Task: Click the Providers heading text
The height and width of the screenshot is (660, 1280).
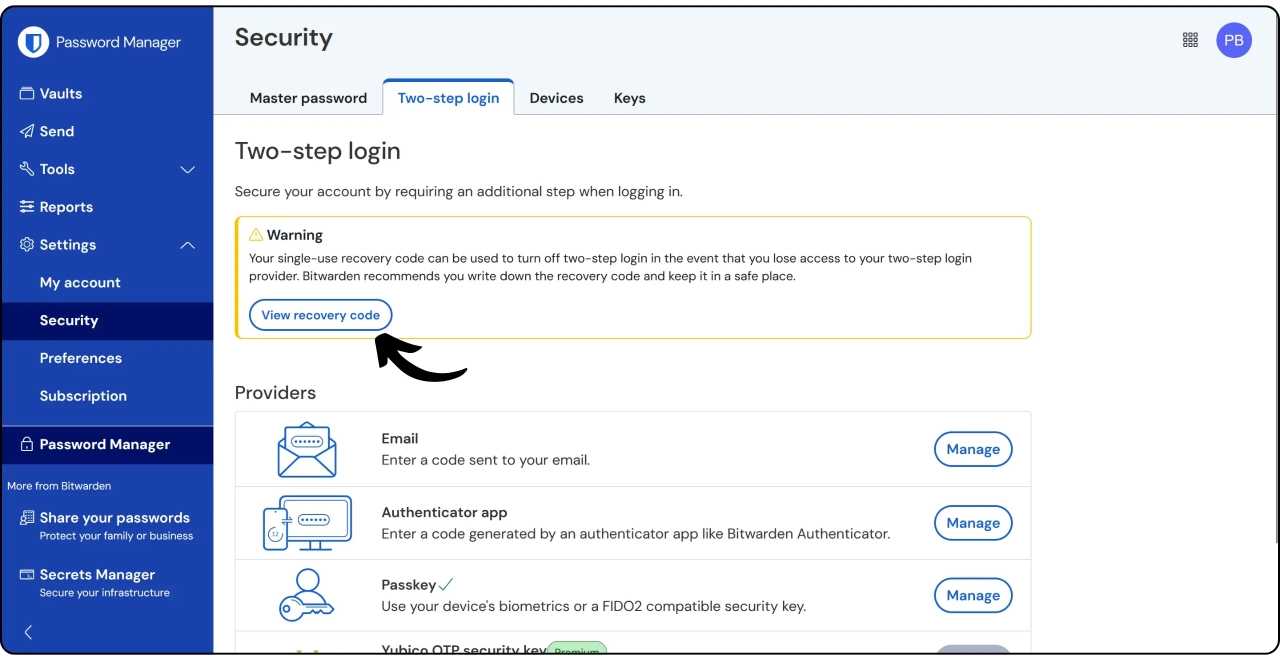Action: pos(275,393)
